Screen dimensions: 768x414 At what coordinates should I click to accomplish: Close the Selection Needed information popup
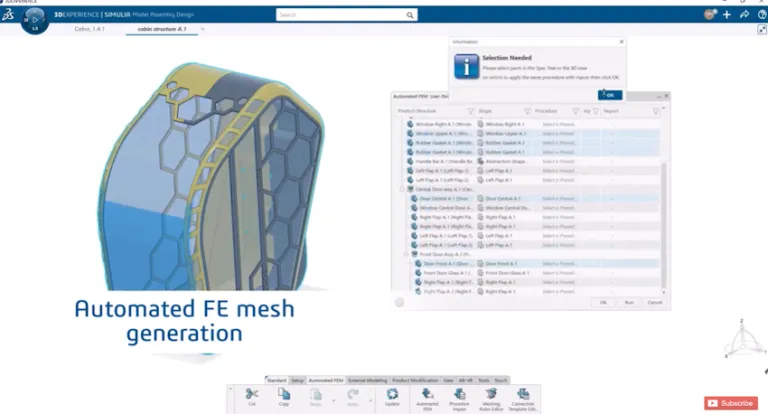(622, 42)
